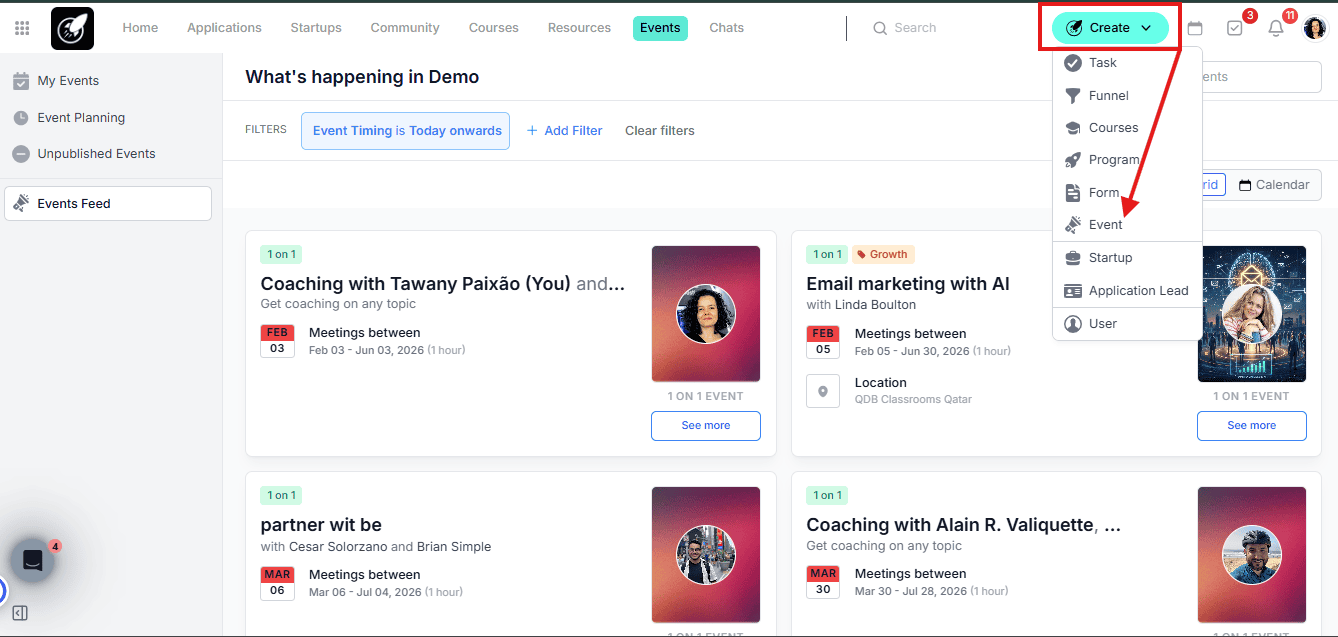The width and height of the screenshot is (1338, 637).
Task: Click the Events Feed megaphone icon
Action: (x=21, y=203)
